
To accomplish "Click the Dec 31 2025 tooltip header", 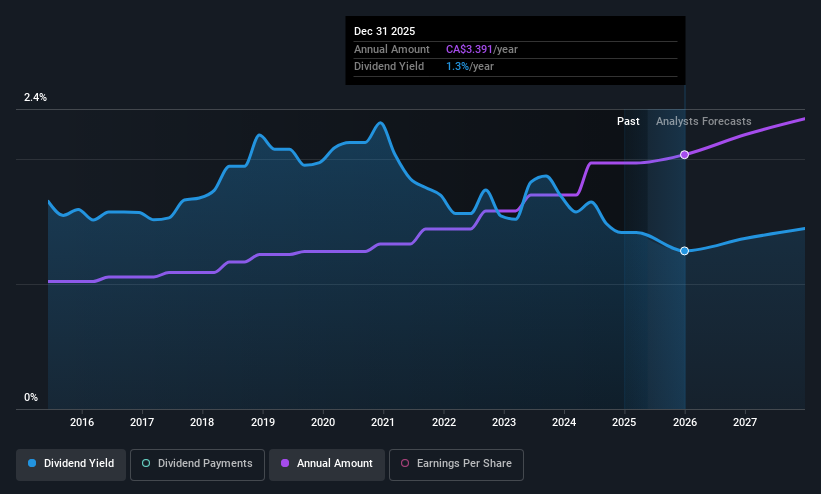I will [x=384, y=31].
